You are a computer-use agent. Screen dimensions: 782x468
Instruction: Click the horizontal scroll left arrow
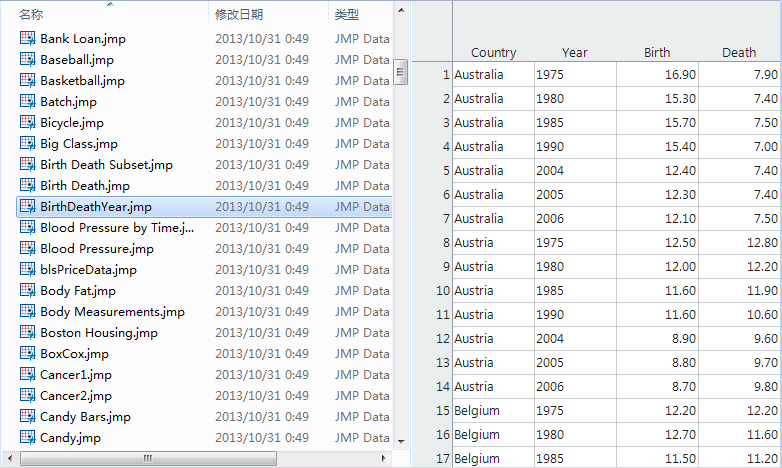click(9, 458)
